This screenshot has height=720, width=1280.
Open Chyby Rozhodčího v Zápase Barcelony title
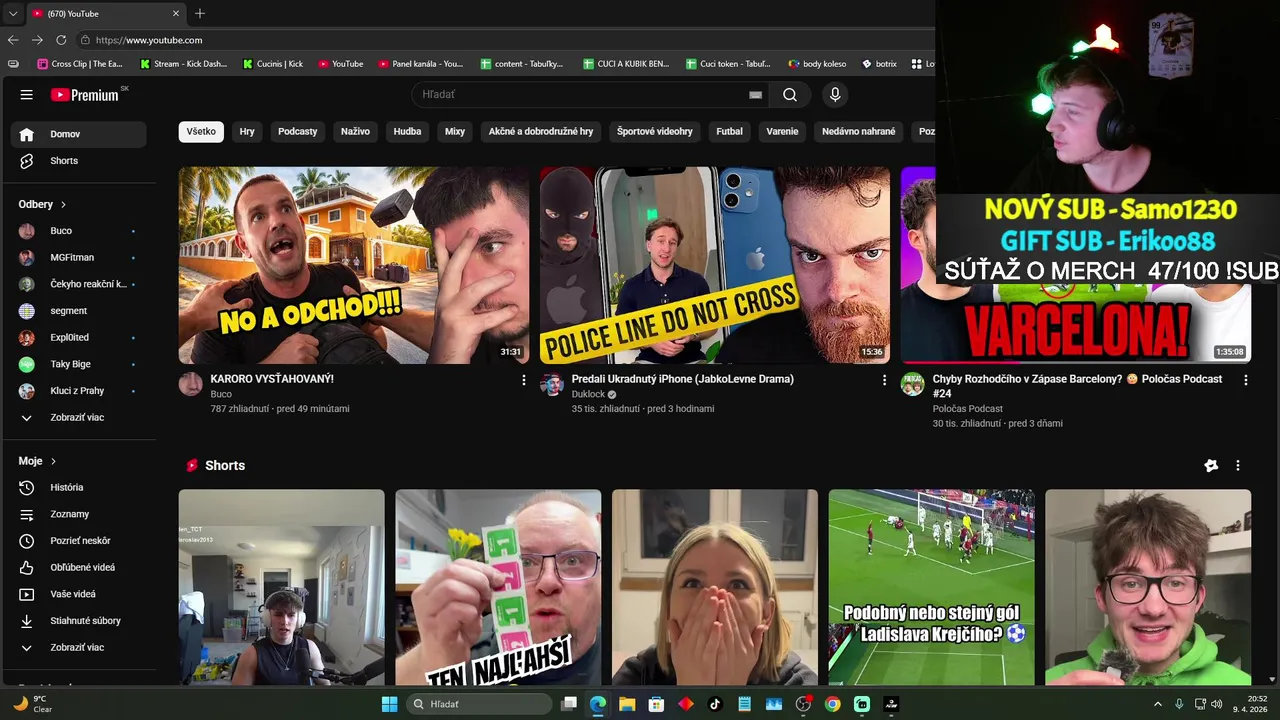(x=1077, y=386)
